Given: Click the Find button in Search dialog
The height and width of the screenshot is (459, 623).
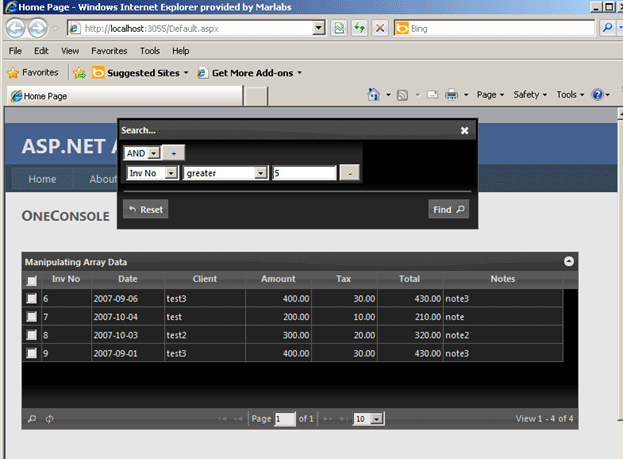Looking at the screenshot, I should pos(449,209).
